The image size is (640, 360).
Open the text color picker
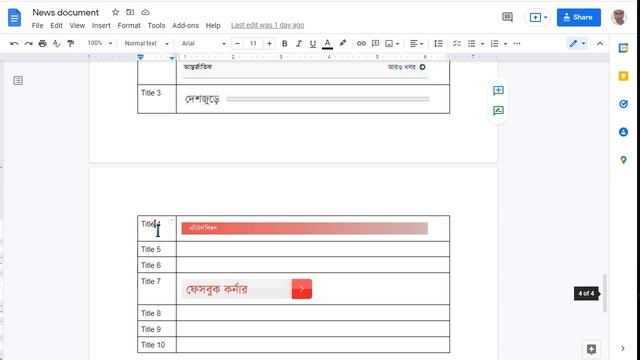coord(327,43)
